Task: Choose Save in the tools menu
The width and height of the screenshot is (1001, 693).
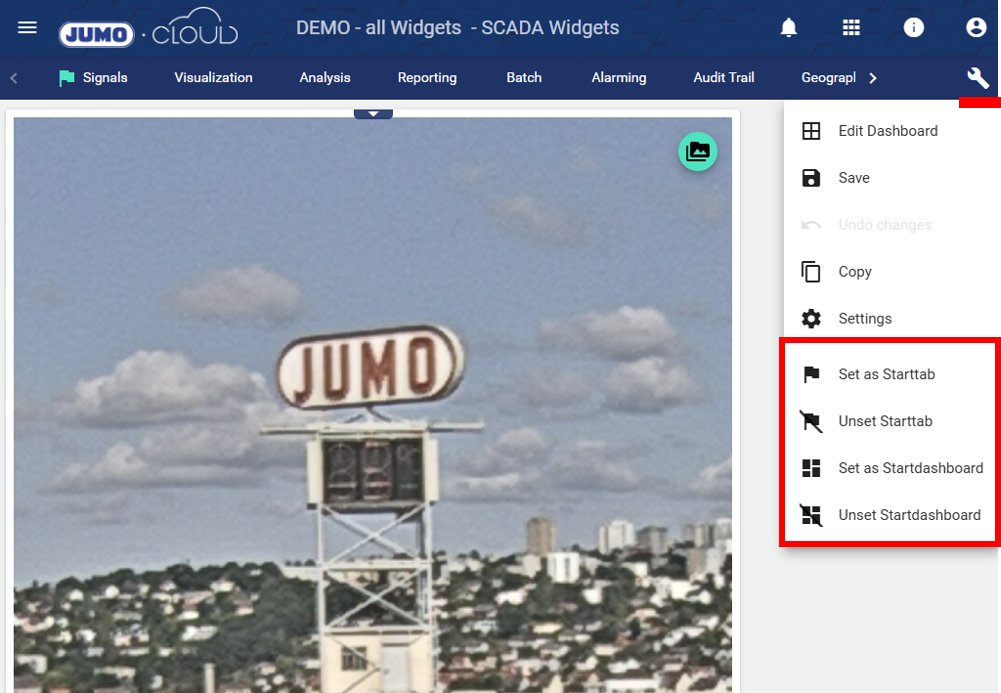Action: 853,178
